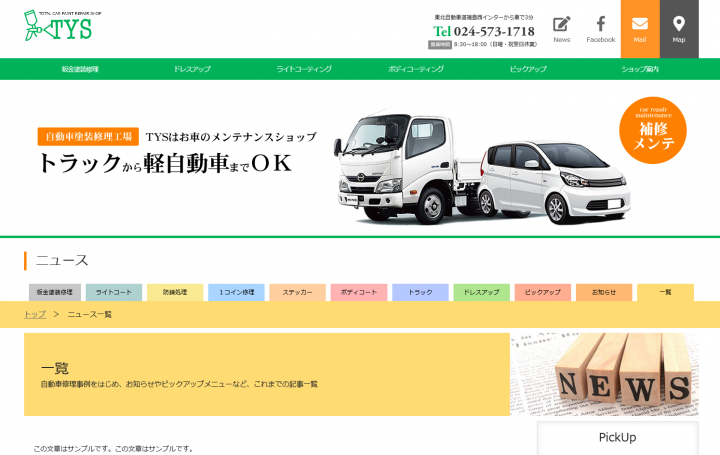Open ボディコーティング in the green navigation bar
The width and height of the screenshot is (720, 455).
[416, 69]
